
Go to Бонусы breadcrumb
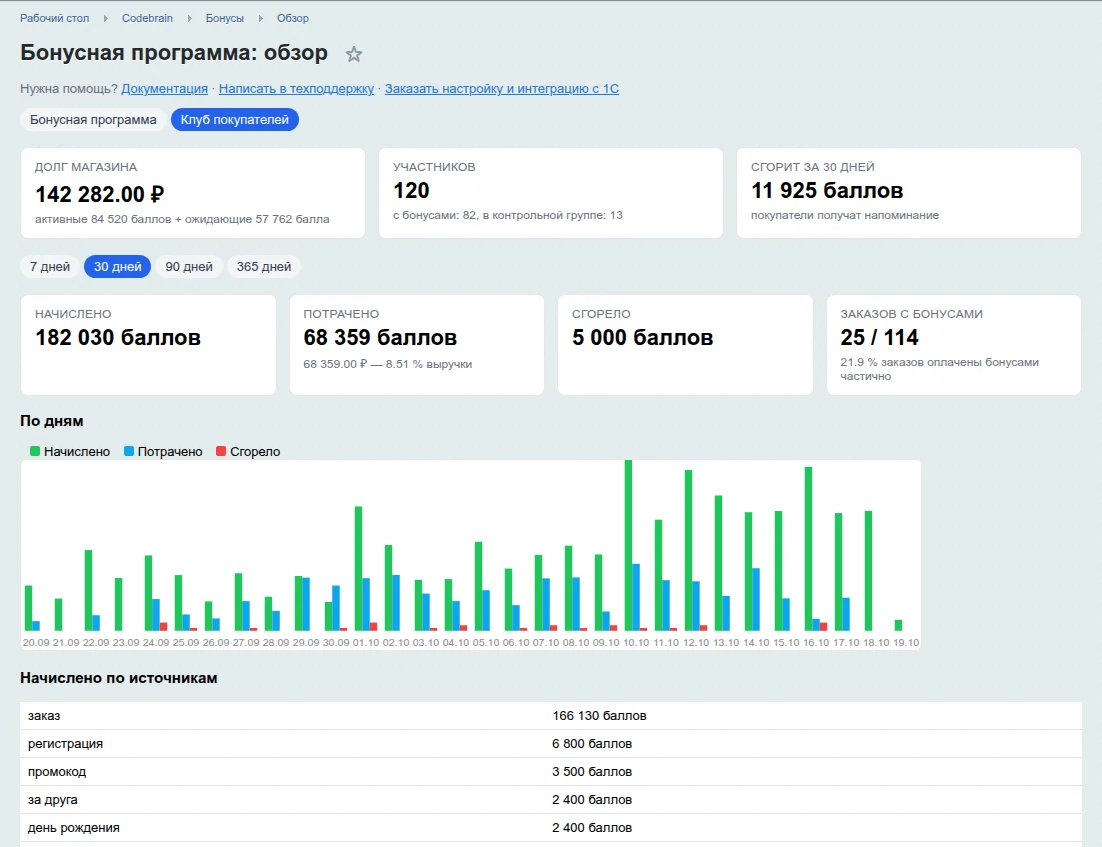click(x=225, y=18)
